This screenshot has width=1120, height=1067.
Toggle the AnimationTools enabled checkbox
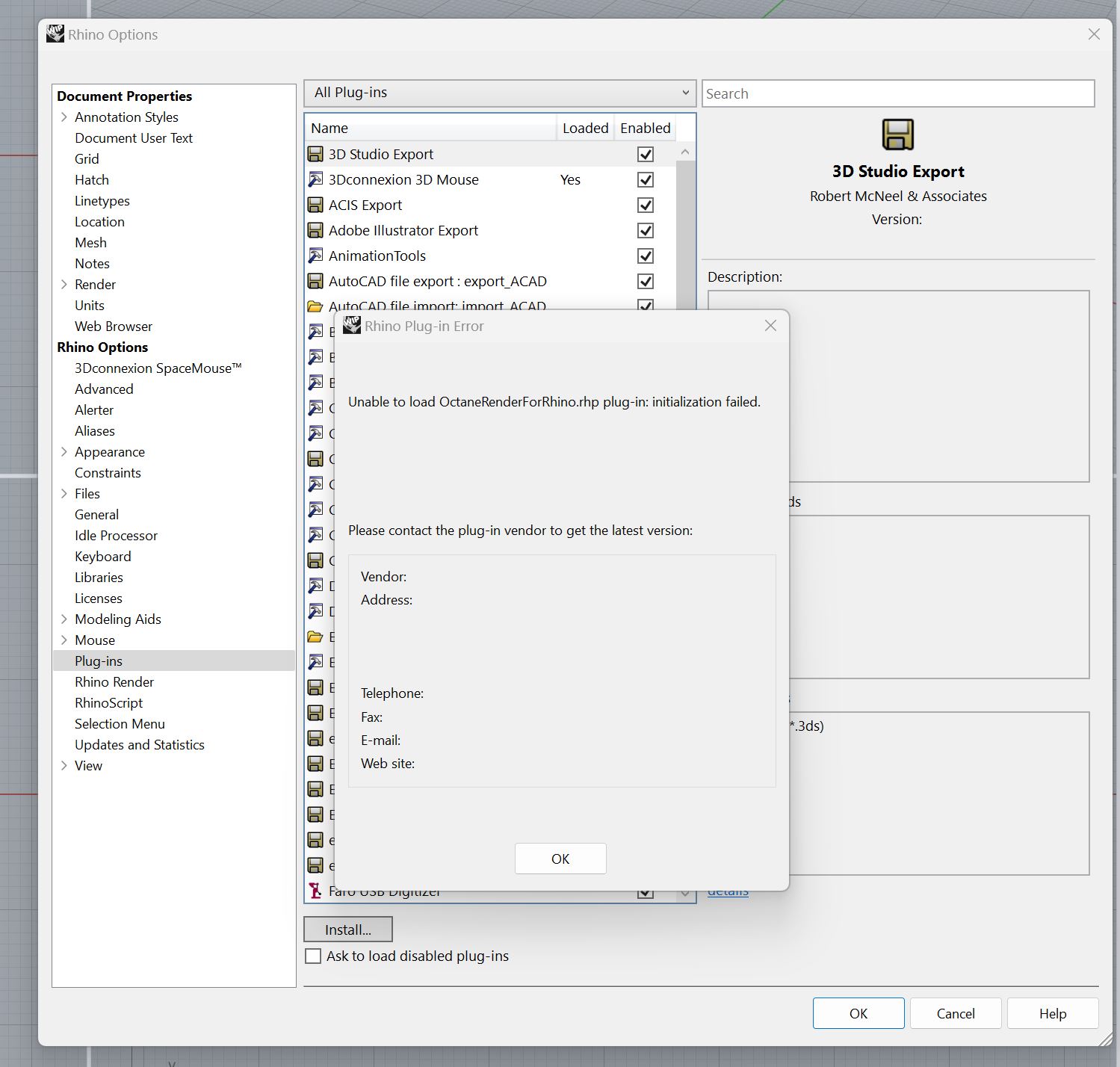646,256
